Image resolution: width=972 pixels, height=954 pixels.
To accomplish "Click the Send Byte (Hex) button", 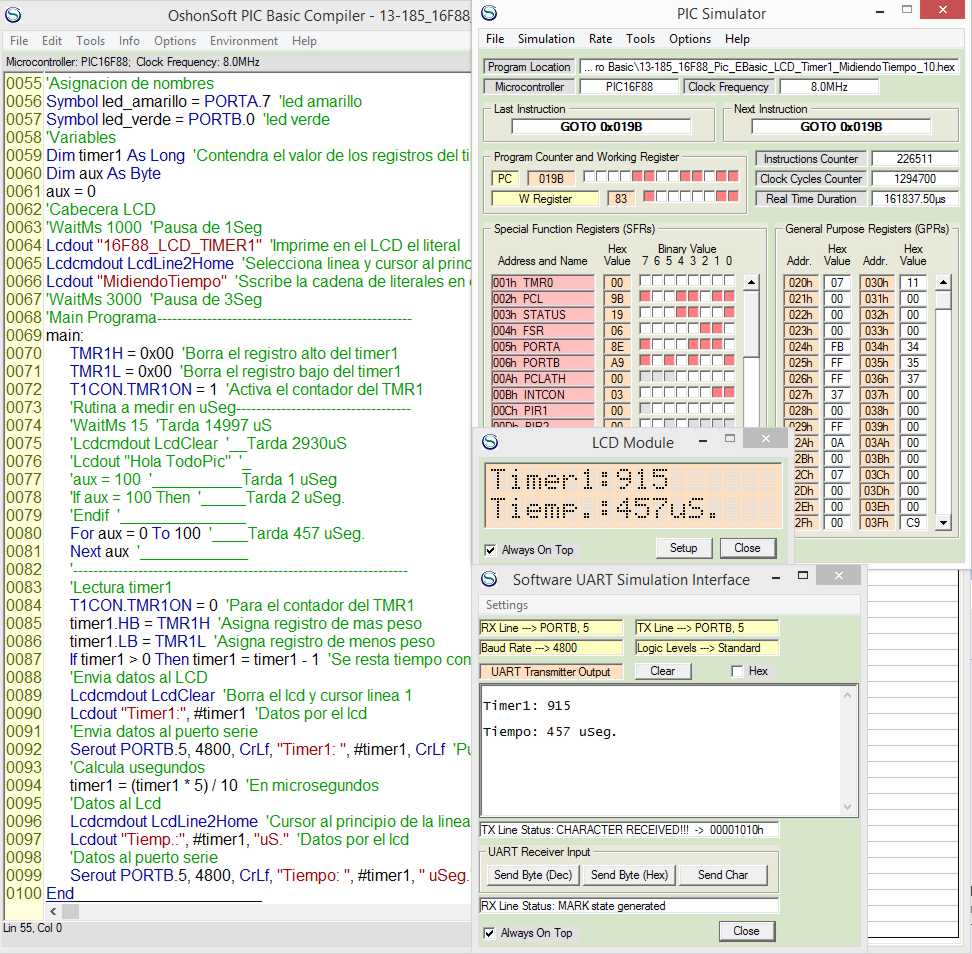I will [629, 875].
